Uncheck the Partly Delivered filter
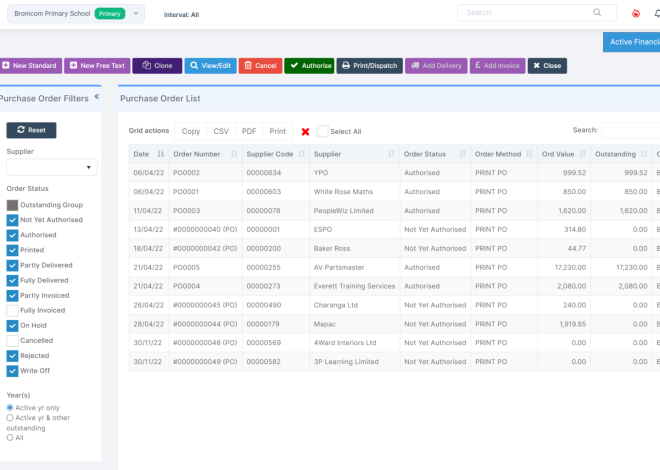 coord(12,265)
